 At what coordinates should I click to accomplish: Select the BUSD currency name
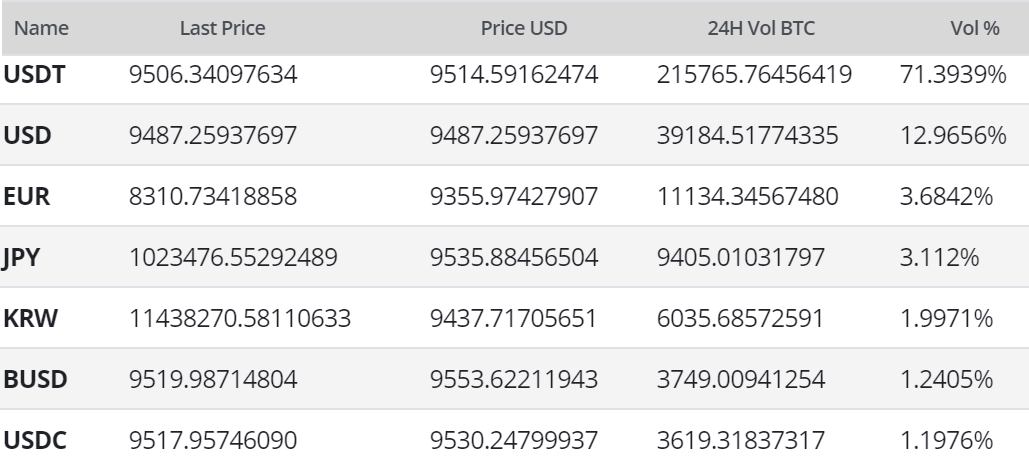point(35,379)
